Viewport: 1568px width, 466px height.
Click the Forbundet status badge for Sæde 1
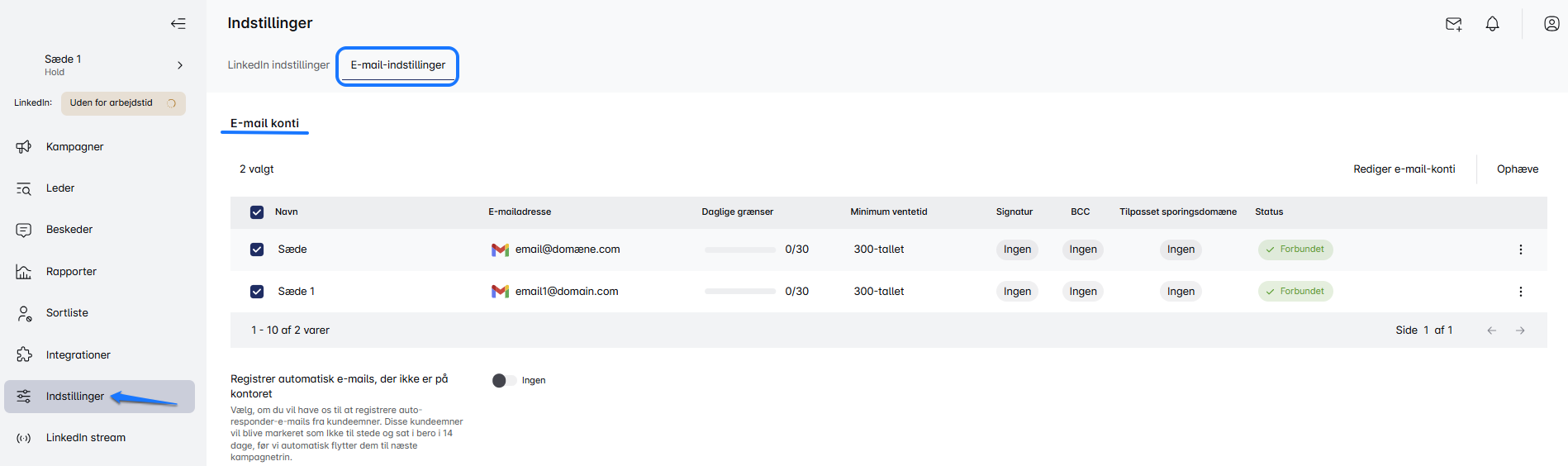(1295, 292)
